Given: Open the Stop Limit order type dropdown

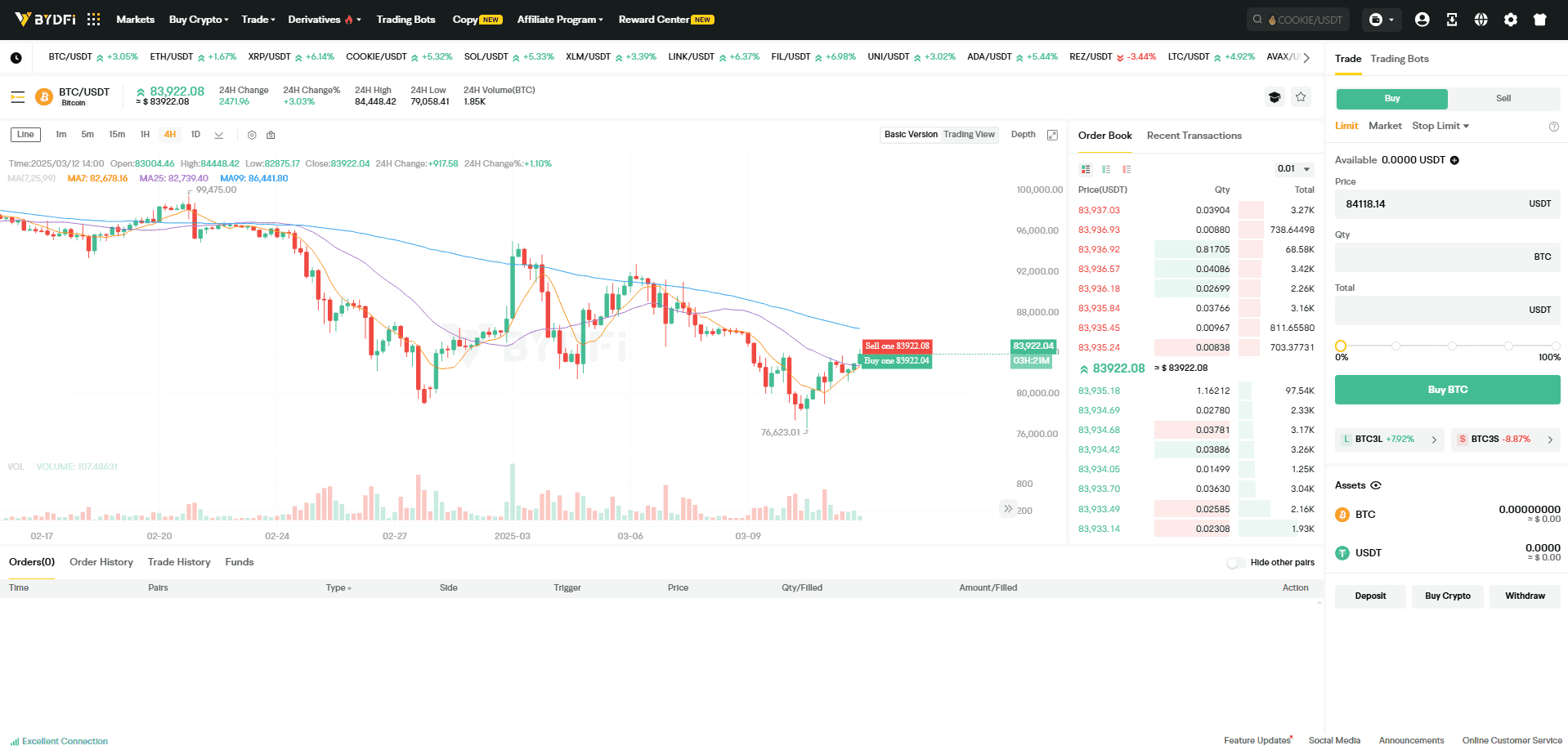Looking at the screenshot, I should pyautogui.click(x=1440, y=126).
